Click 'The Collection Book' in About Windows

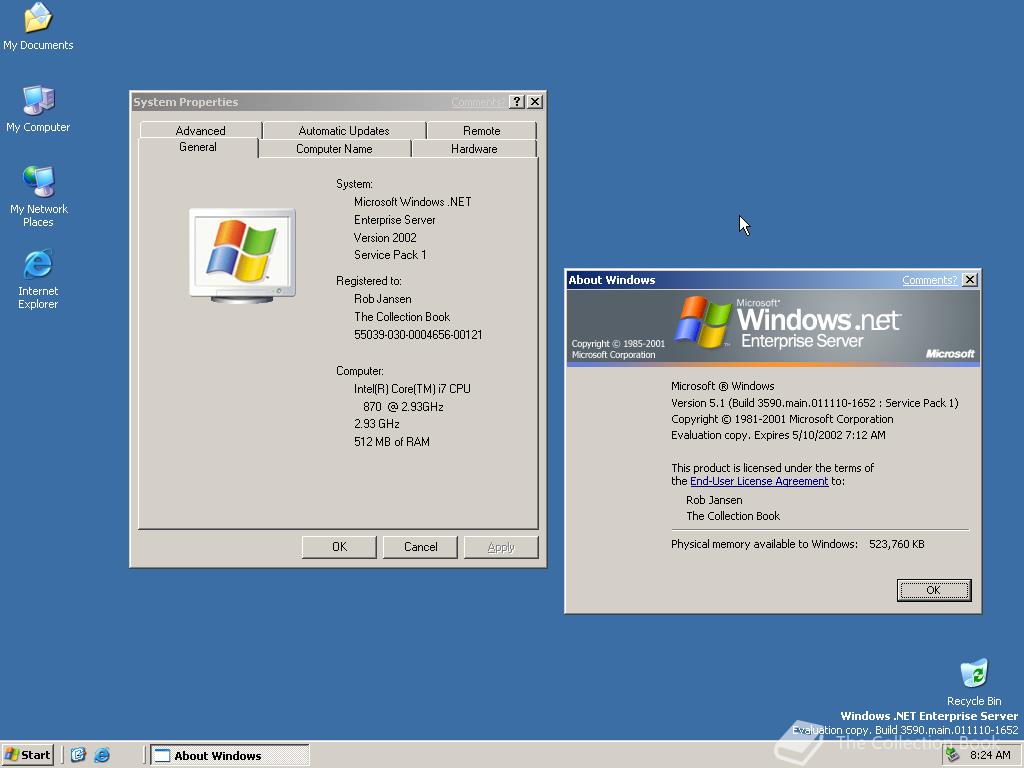(x=733, y=516)
